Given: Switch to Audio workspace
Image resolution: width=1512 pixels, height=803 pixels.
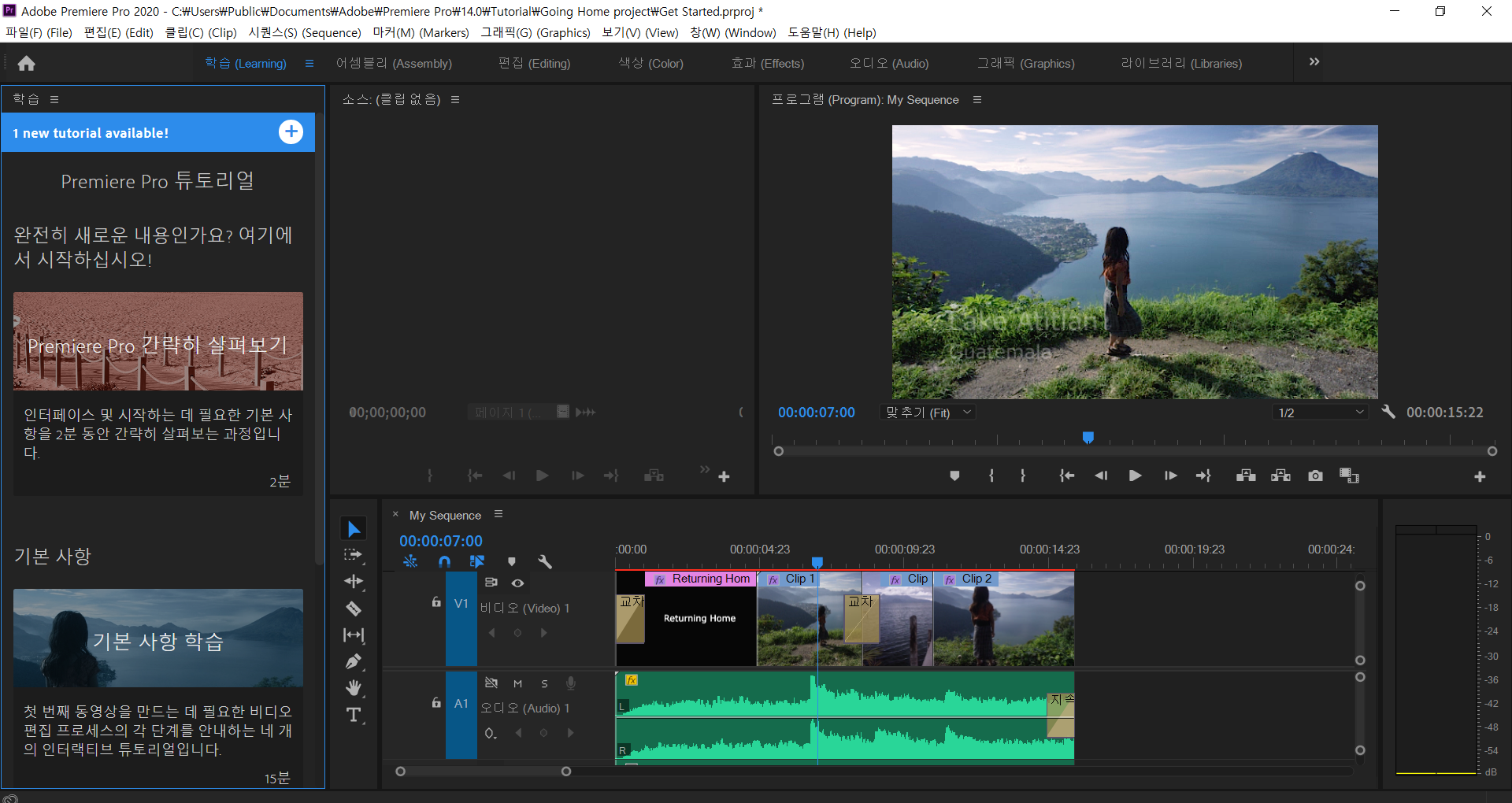Looking at the screenshot, I should click(889, 63).
